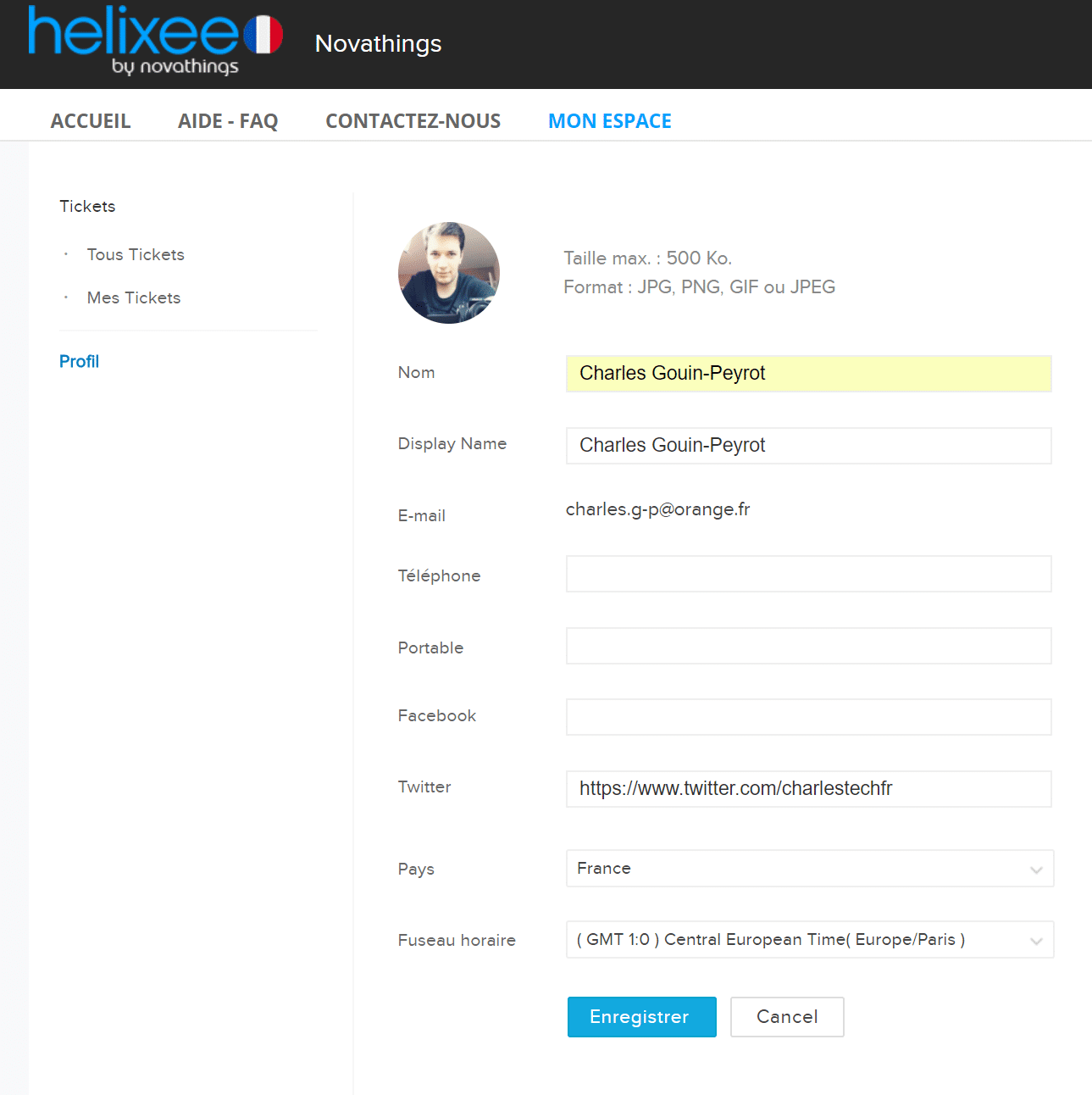Click the Nom input field
1092x1095 pixels.
tap(809, 374)
